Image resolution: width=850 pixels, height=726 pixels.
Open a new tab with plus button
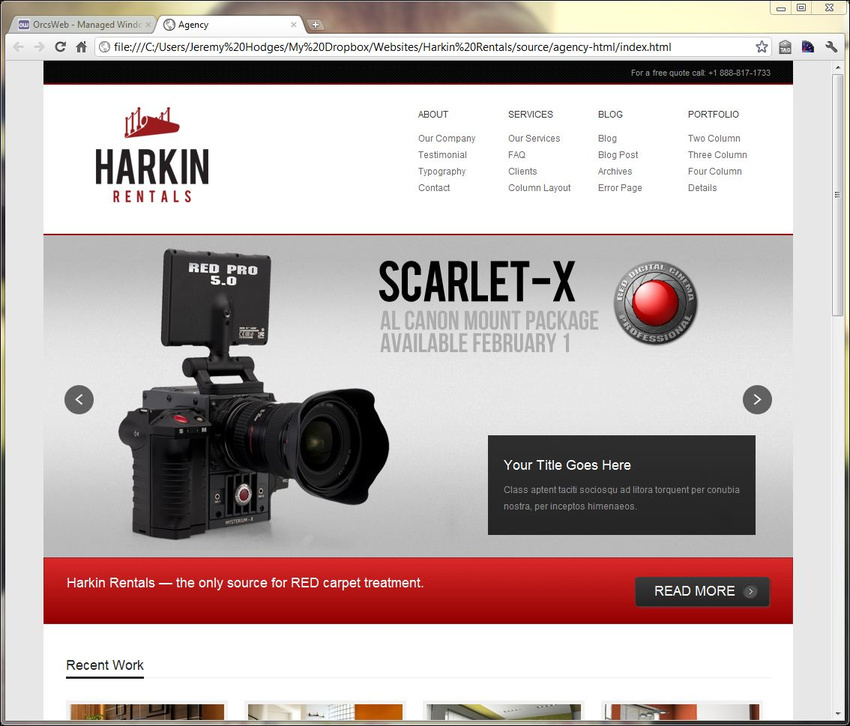[x=315, y=24]
